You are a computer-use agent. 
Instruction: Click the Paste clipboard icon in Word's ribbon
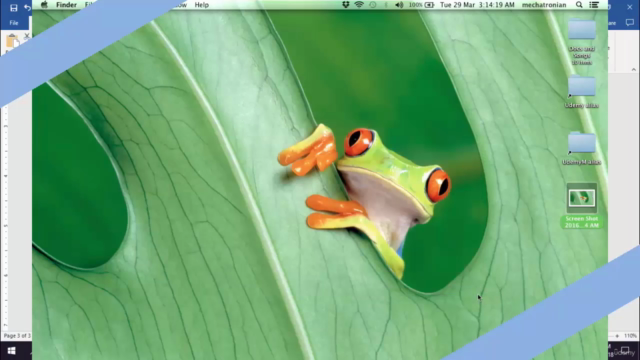[x=13, y=42]
